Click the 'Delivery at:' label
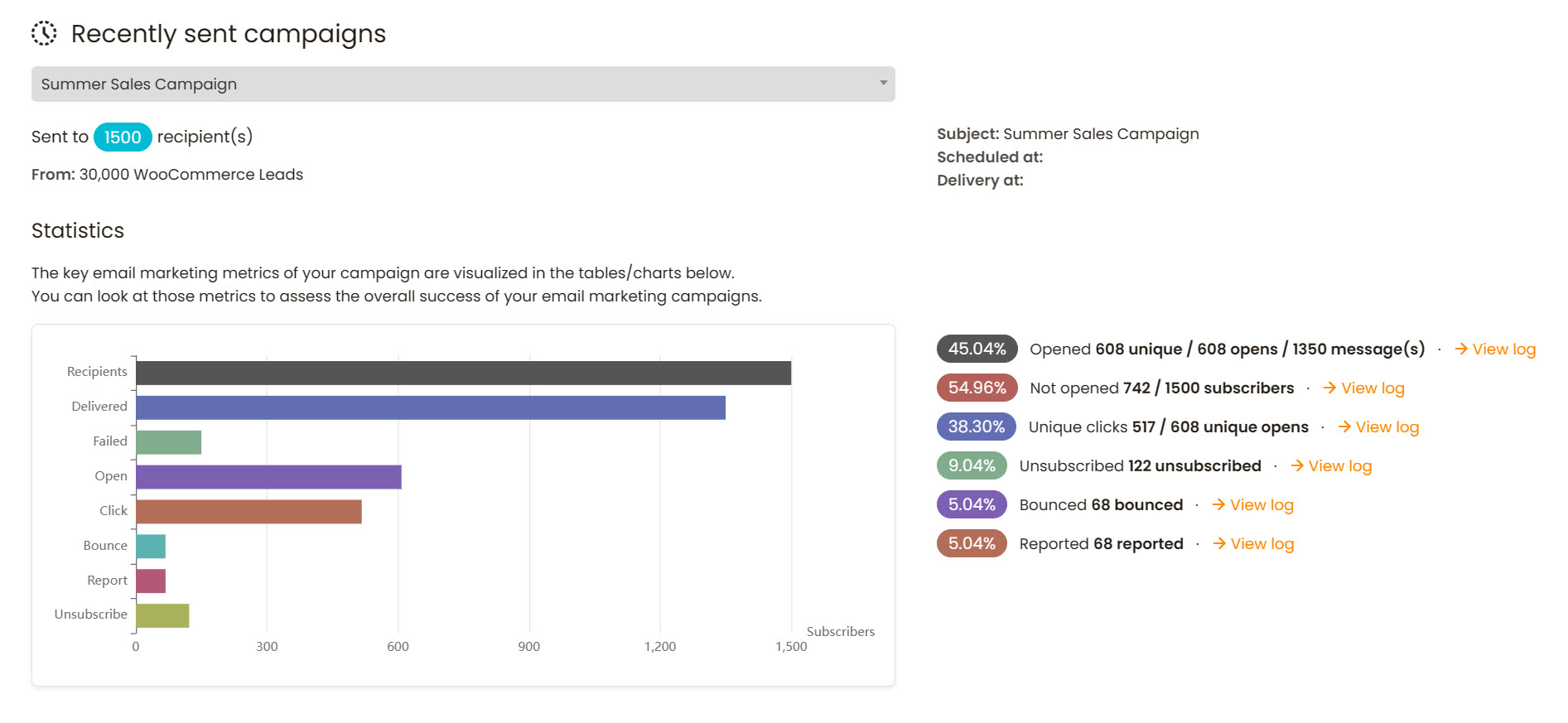Viewport: 1568px width, 723px height. (x=980, y=181)
